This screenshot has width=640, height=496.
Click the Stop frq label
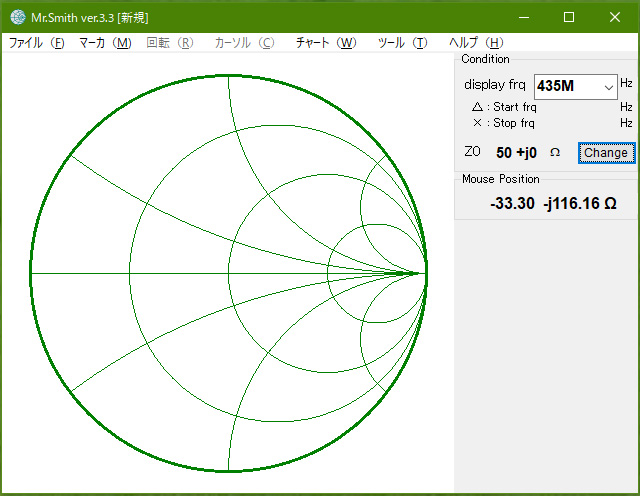[513, 123]
